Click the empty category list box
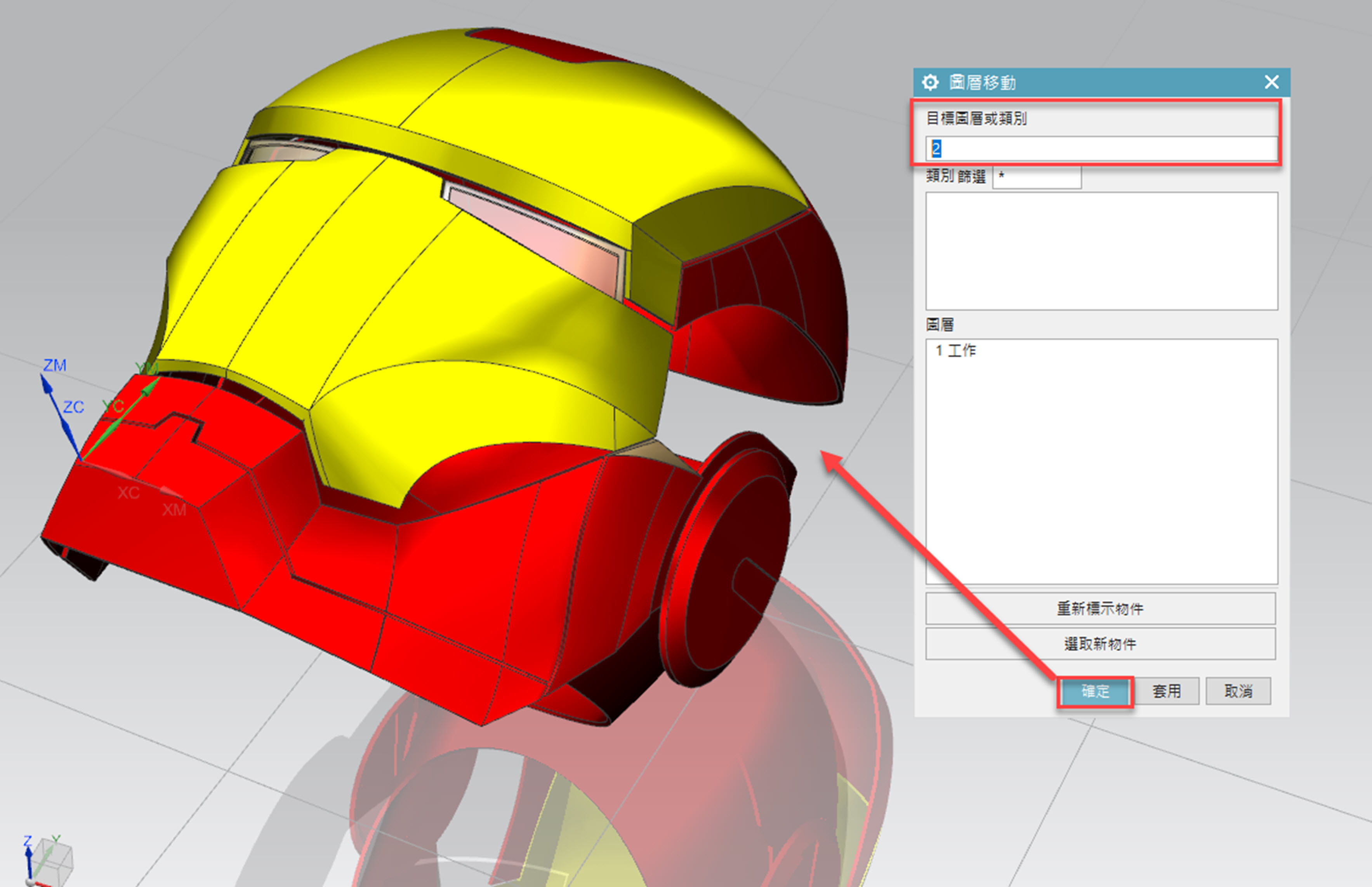Viewport: 1372px width, 887px height. pos(1101,251)
